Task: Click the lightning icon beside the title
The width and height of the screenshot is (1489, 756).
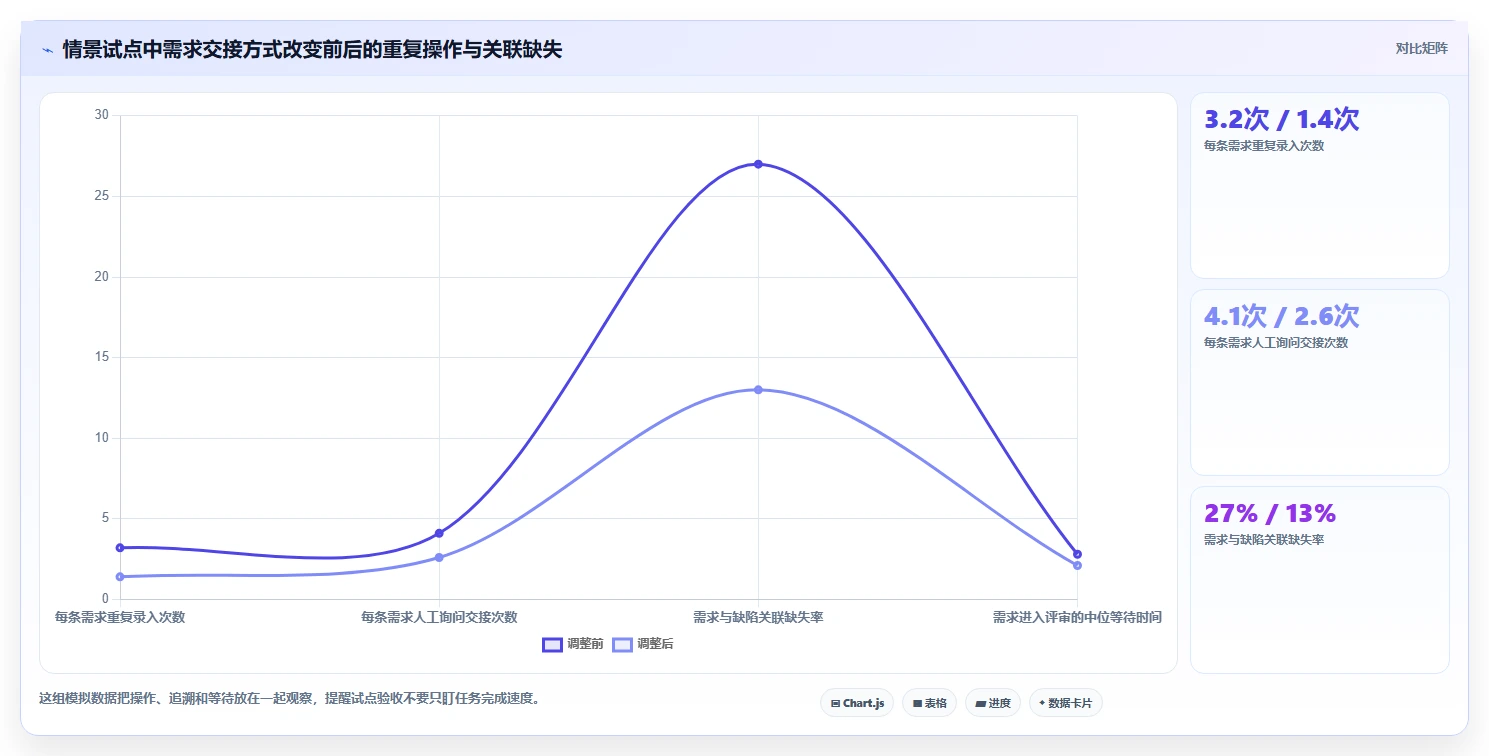Action: 48,50
